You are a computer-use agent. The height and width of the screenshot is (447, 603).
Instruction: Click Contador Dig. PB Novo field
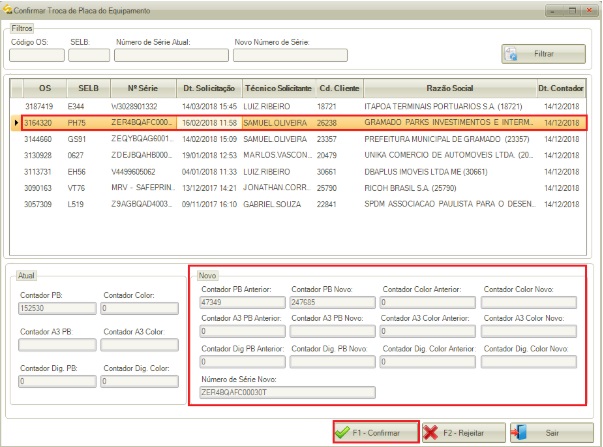(332, 362)
